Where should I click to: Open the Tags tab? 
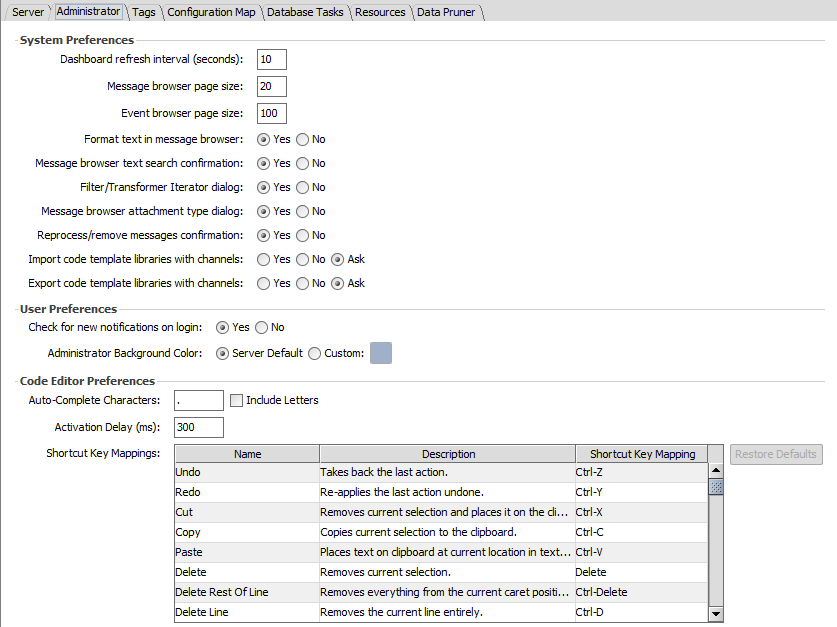144,12
